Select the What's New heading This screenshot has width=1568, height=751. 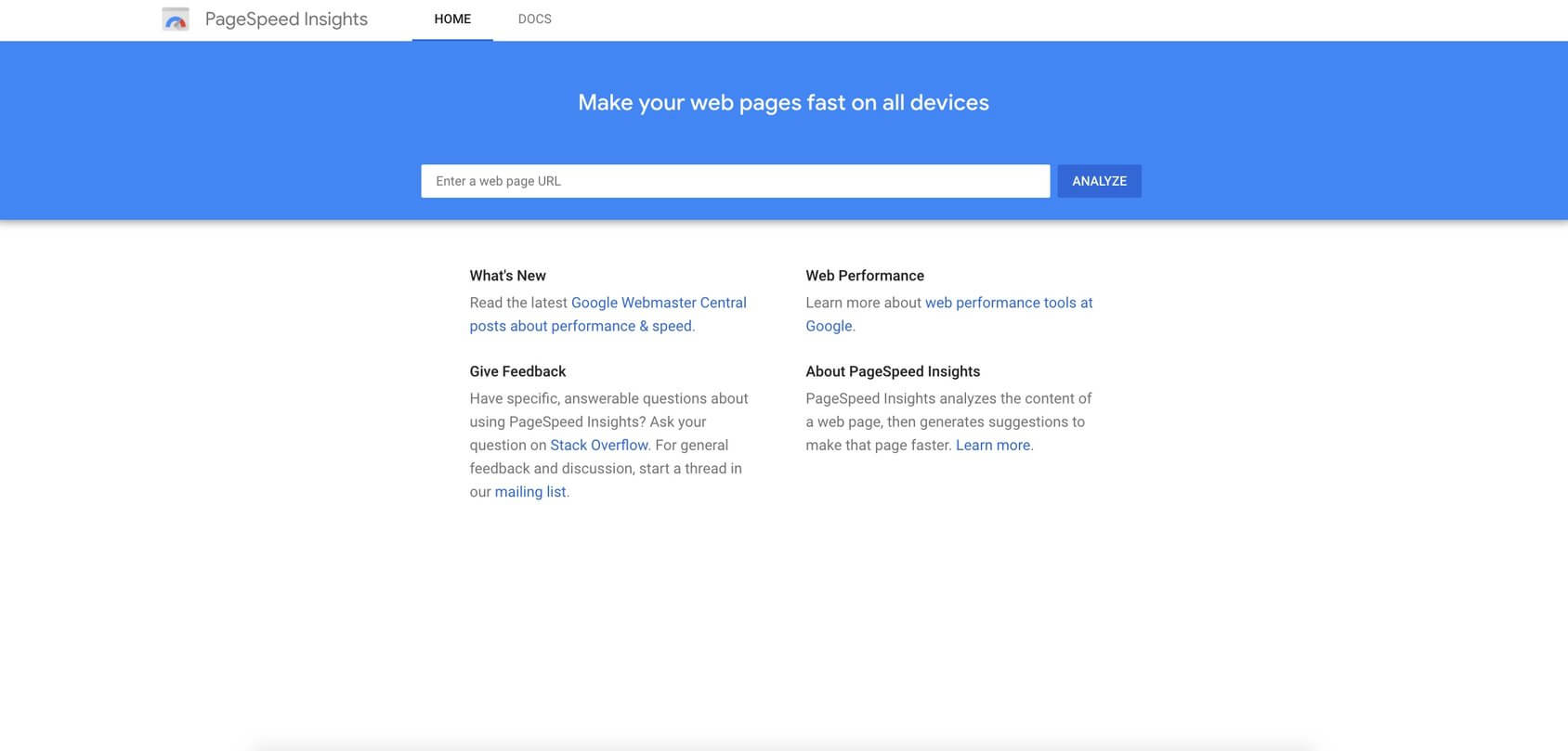508,276
